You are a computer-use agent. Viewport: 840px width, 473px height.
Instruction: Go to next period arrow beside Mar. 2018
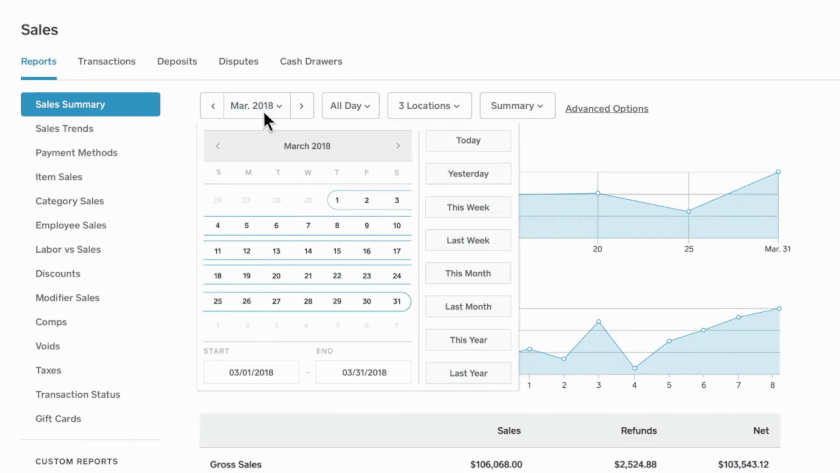click(x=302, y=106)
